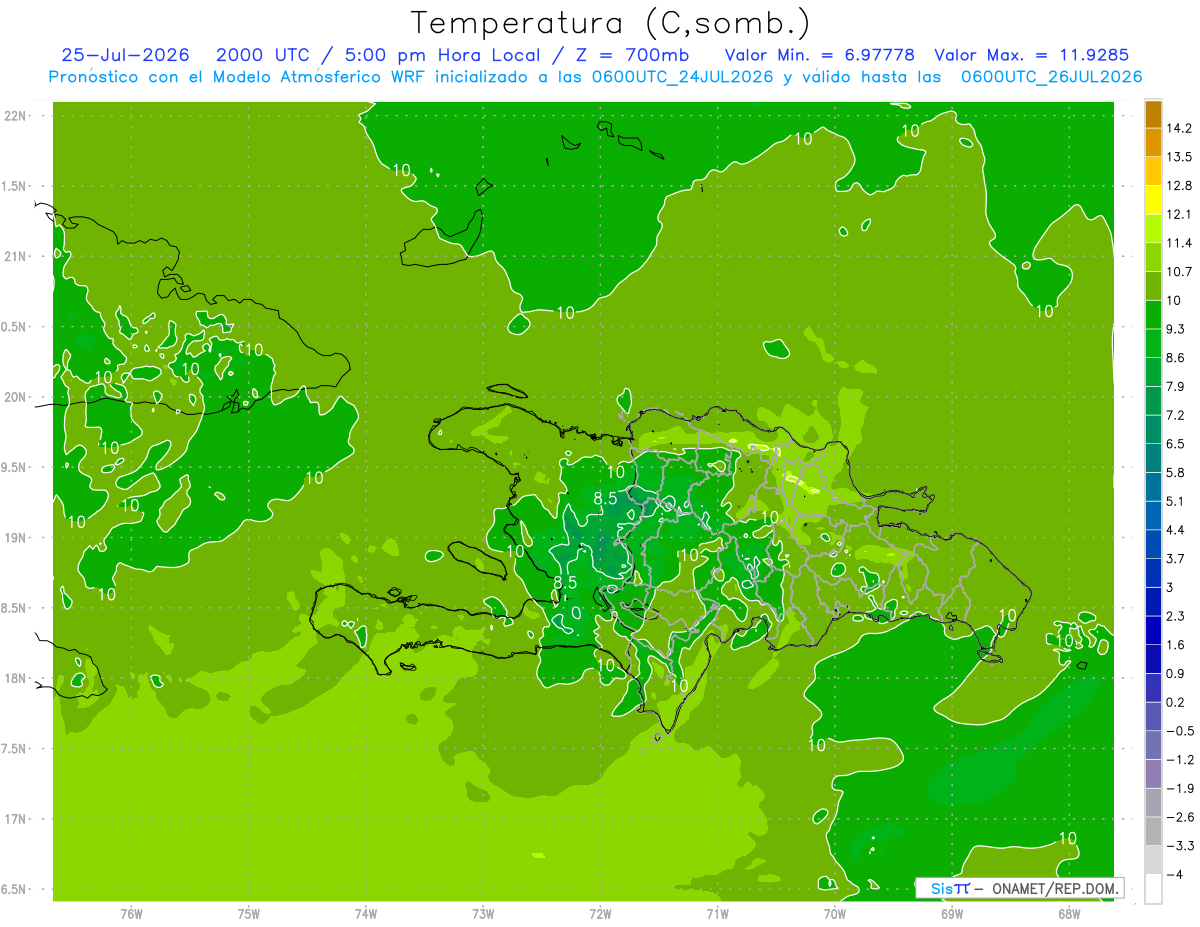Click the '-1.9' colorbar label
The image size is (1200, 927).
1180,788
